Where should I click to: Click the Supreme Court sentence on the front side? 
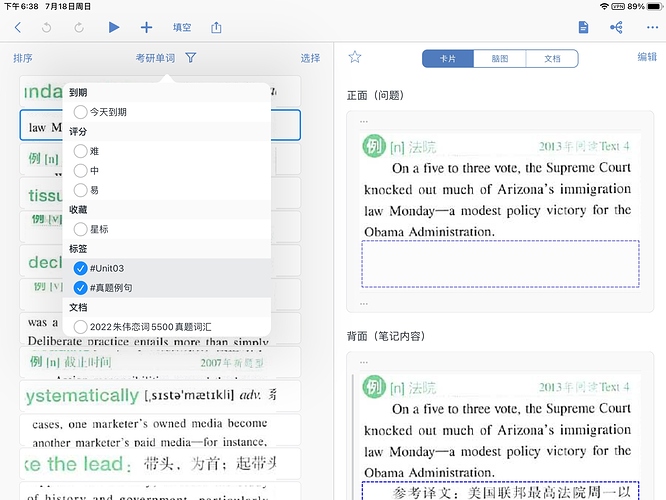[x=497, y=200]
